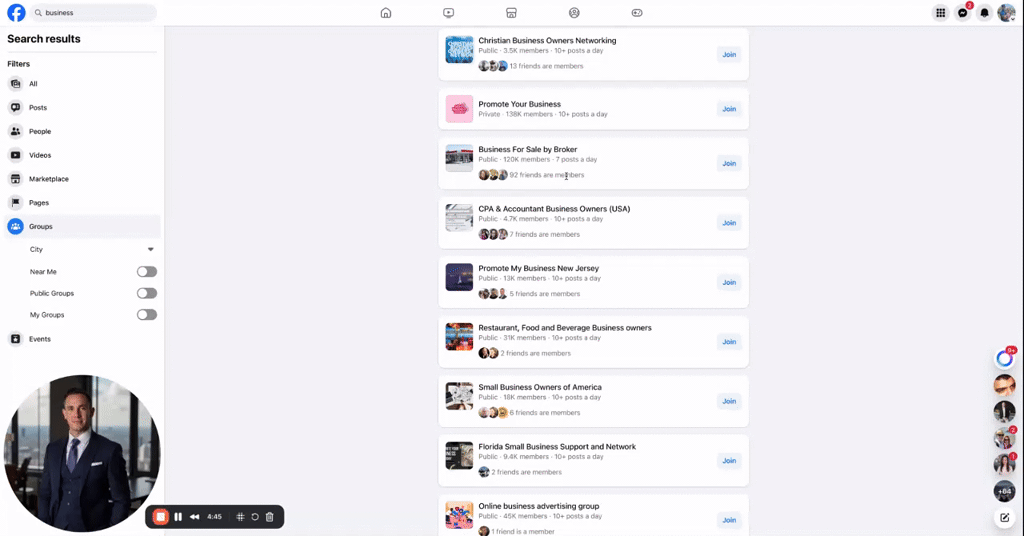Open Business For Sale by Broker title
The image size is (1024, 536).
528,150
